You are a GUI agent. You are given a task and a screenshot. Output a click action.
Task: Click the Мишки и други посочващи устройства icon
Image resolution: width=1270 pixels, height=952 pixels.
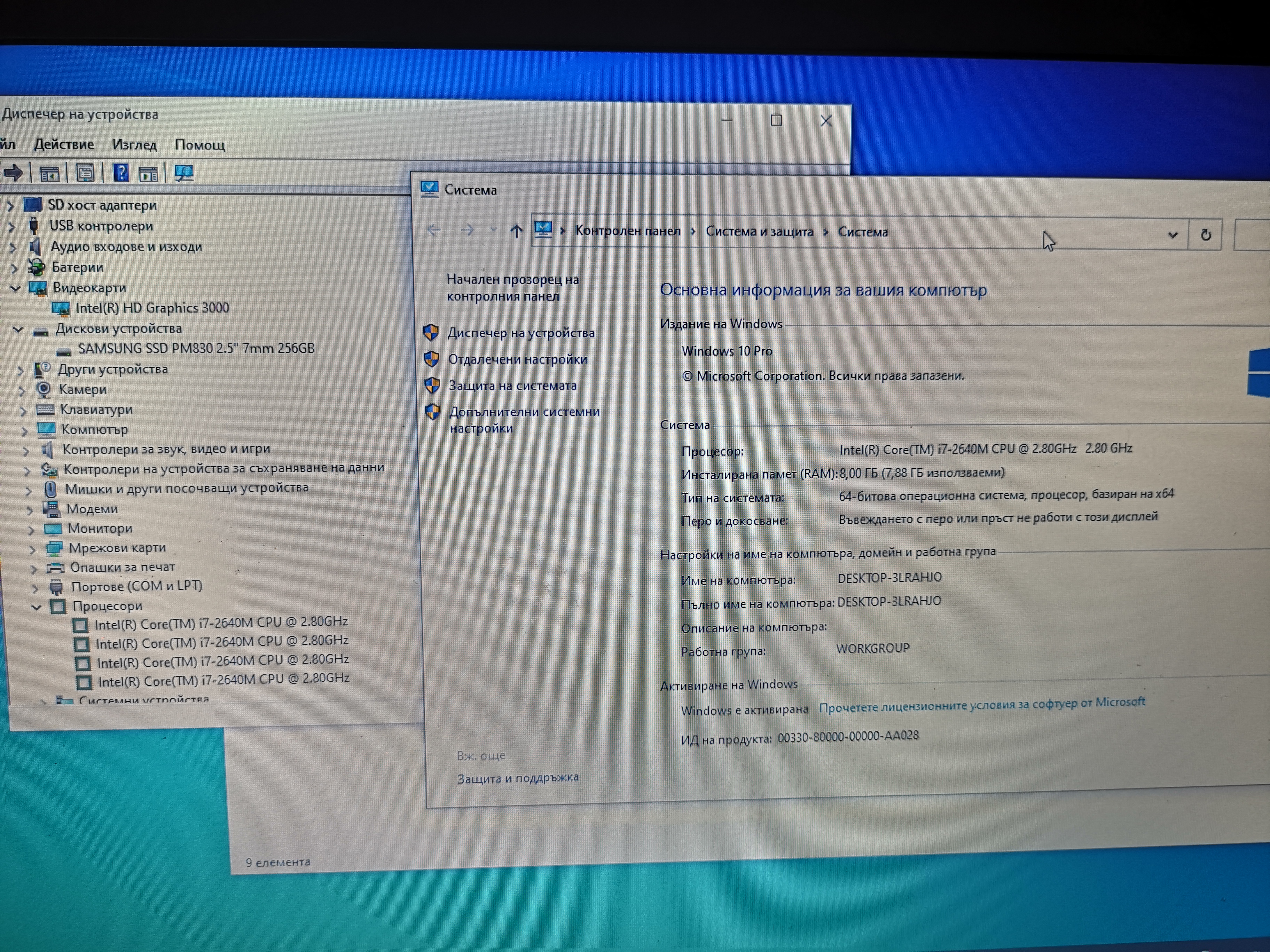[x=50, y=489]
